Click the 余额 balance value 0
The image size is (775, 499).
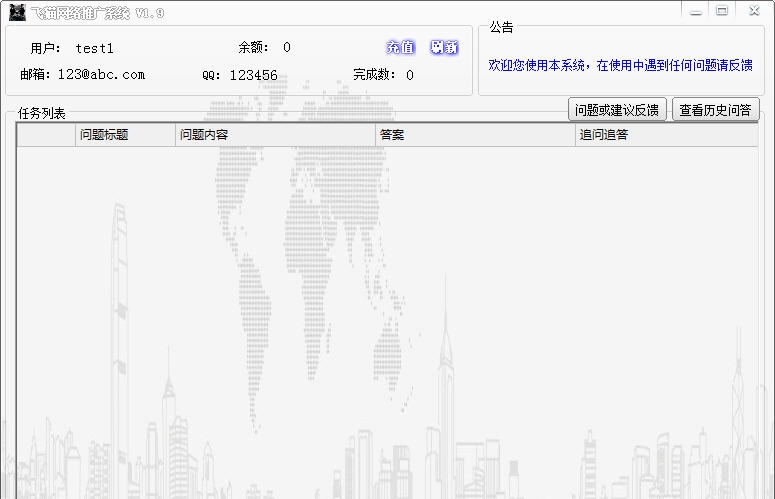[287, 47]
